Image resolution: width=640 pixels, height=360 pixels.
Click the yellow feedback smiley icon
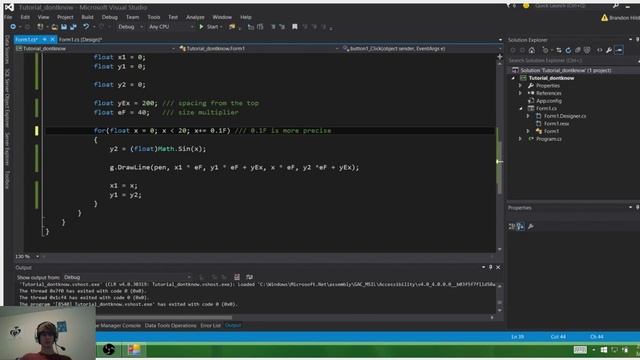pyautogui.click(x=526, y=6)
